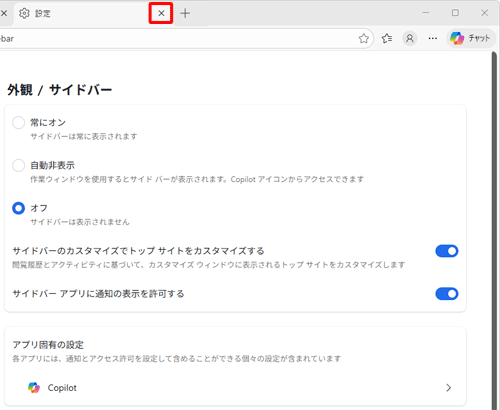Toggle サイドバー アプリに通知の表示を許可する switch
The image size is (500, 410).
[x=447, y=294]
